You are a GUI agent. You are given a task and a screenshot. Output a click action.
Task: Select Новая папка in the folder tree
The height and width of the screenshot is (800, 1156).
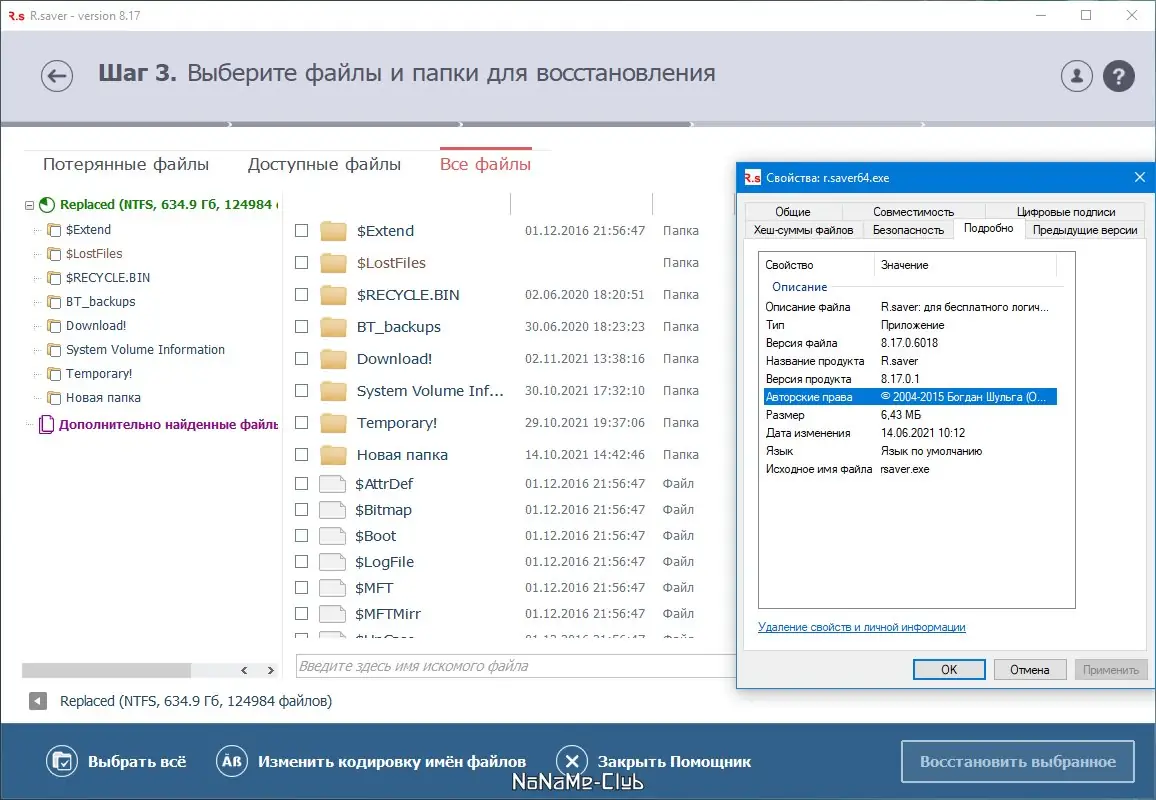click(x=103, y=397)
